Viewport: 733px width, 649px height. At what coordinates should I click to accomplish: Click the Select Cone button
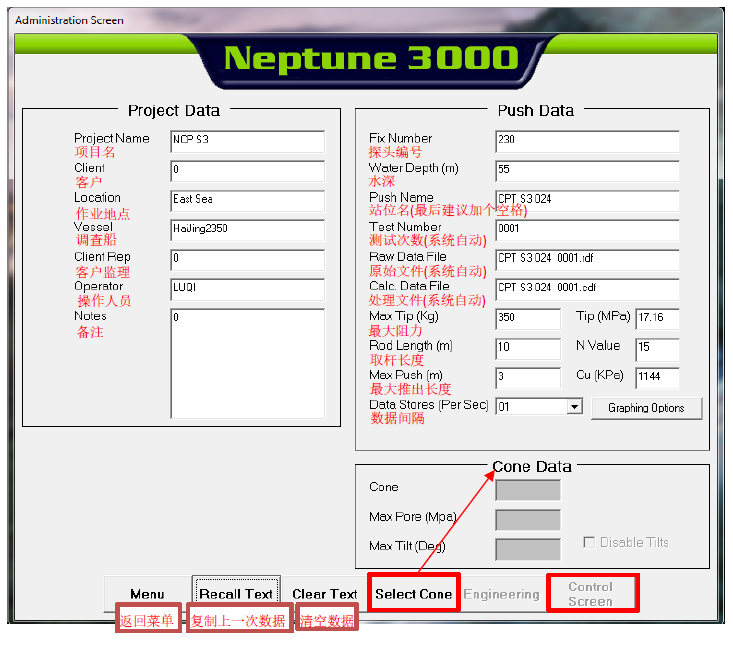414,594
